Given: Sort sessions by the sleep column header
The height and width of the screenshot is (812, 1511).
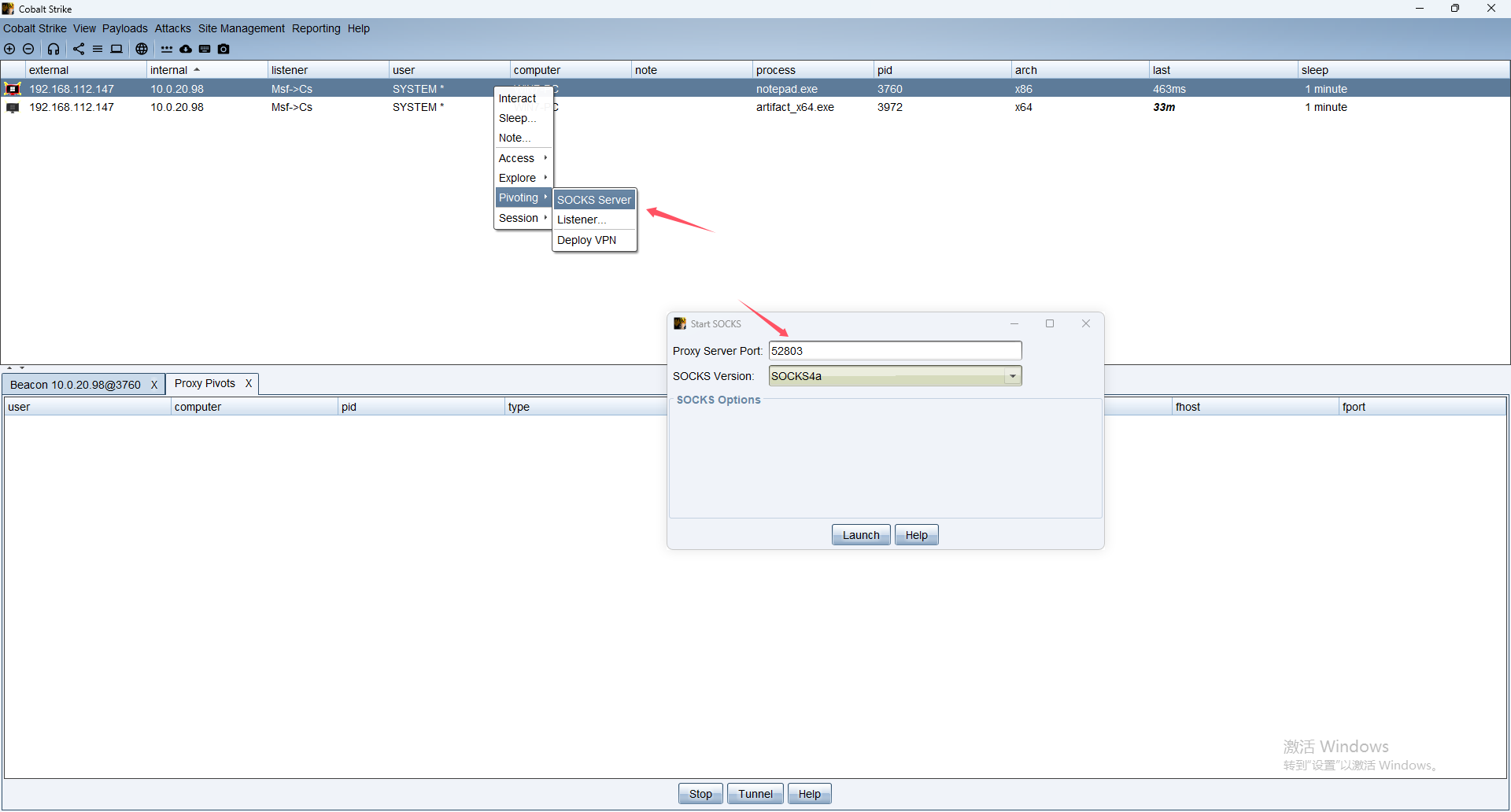Looking at the screenshot, I should [x=1404, y=70].
